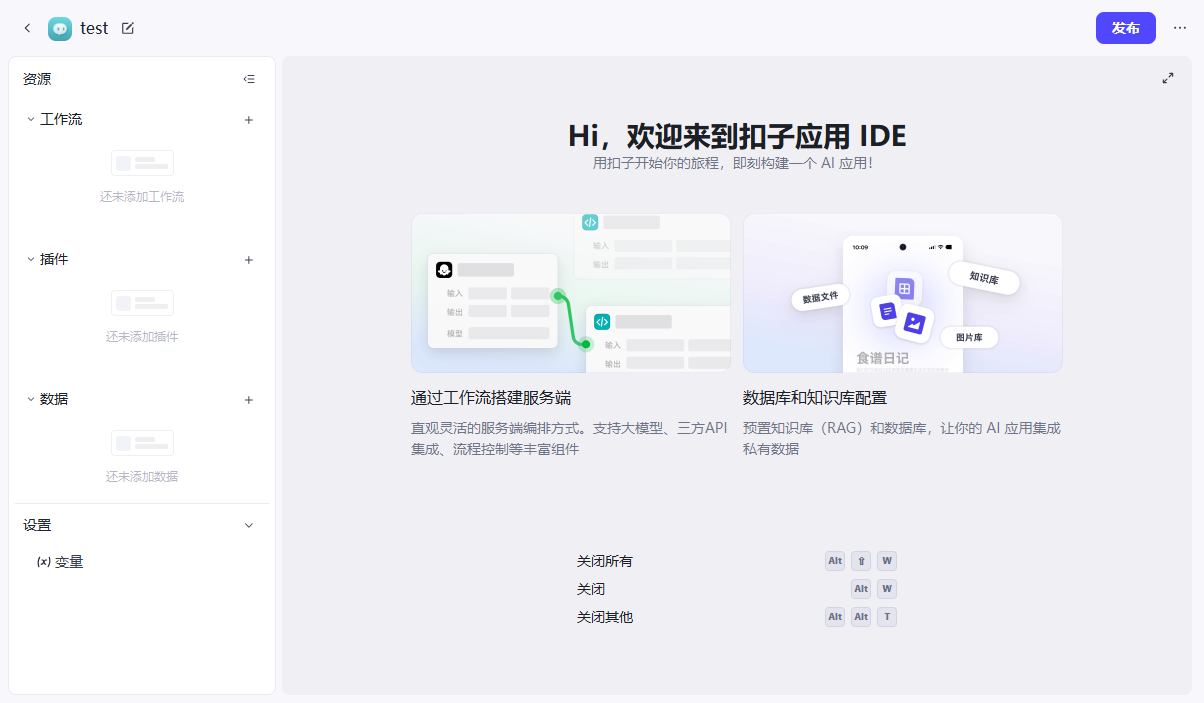Click the 还未添加工作流 placeholder
Image resolution: width=1204 pixels, height=703 pixels.
pyautogui.click(x=142, y=196)
